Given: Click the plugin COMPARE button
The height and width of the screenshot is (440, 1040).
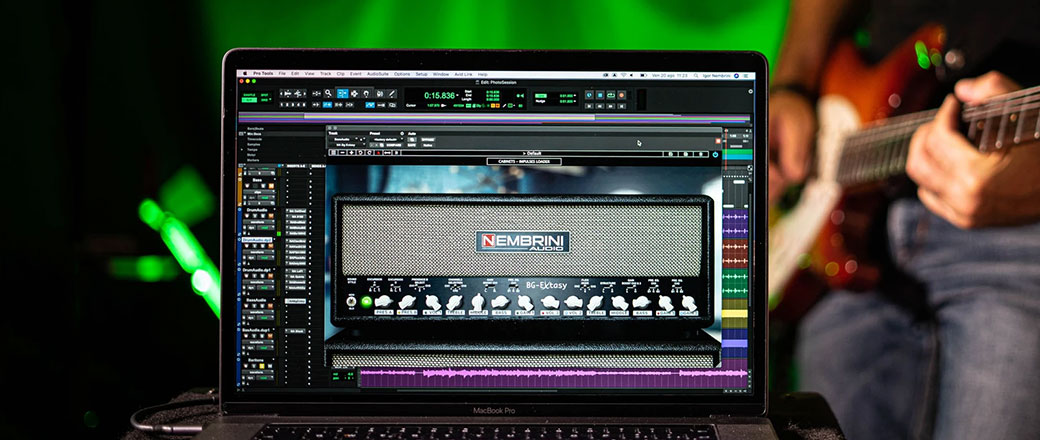Looking at the screenshot, I should coord(393,145).
